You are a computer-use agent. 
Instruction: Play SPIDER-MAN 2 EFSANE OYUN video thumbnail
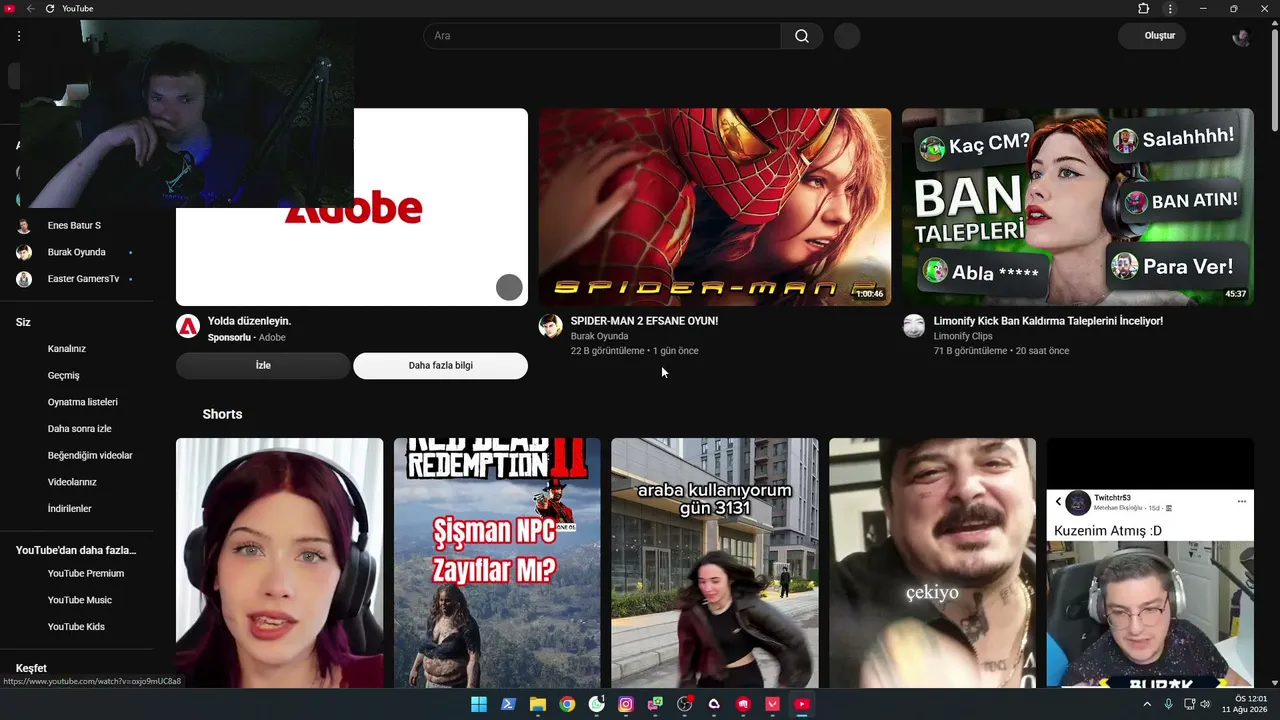tap(715, 207)
